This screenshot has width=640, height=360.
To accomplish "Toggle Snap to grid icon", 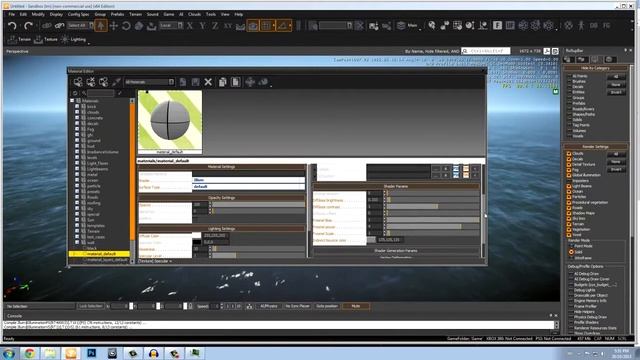I will [x=267, y=26].
